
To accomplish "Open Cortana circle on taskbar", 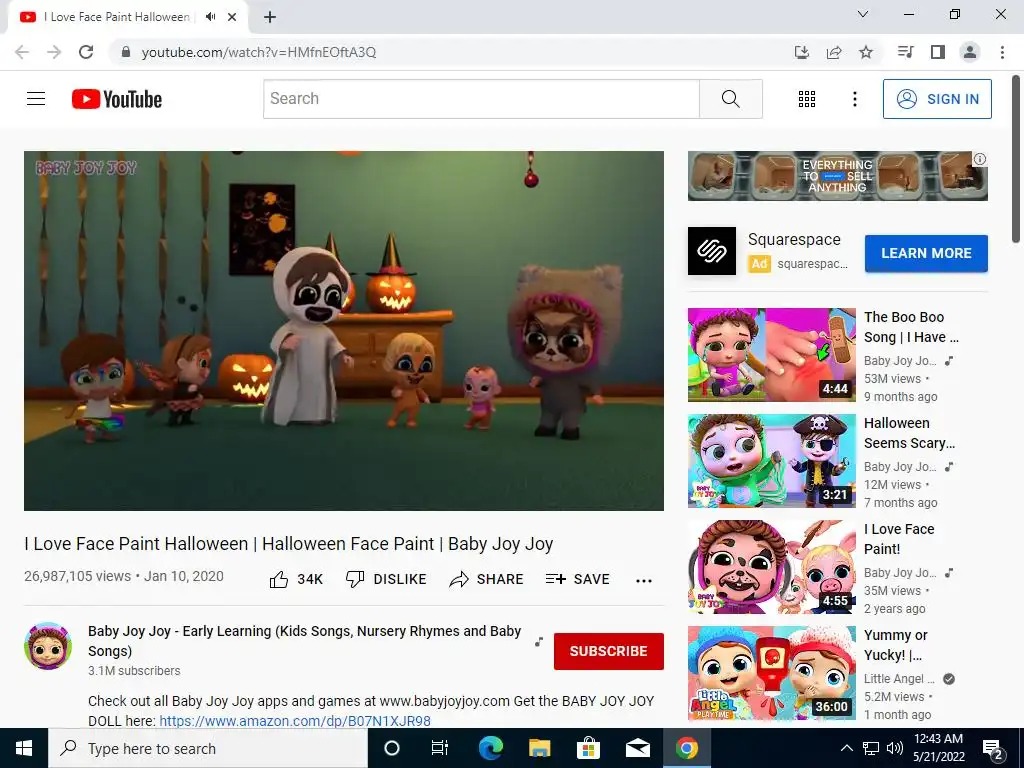I will click(x=392, y=748).
